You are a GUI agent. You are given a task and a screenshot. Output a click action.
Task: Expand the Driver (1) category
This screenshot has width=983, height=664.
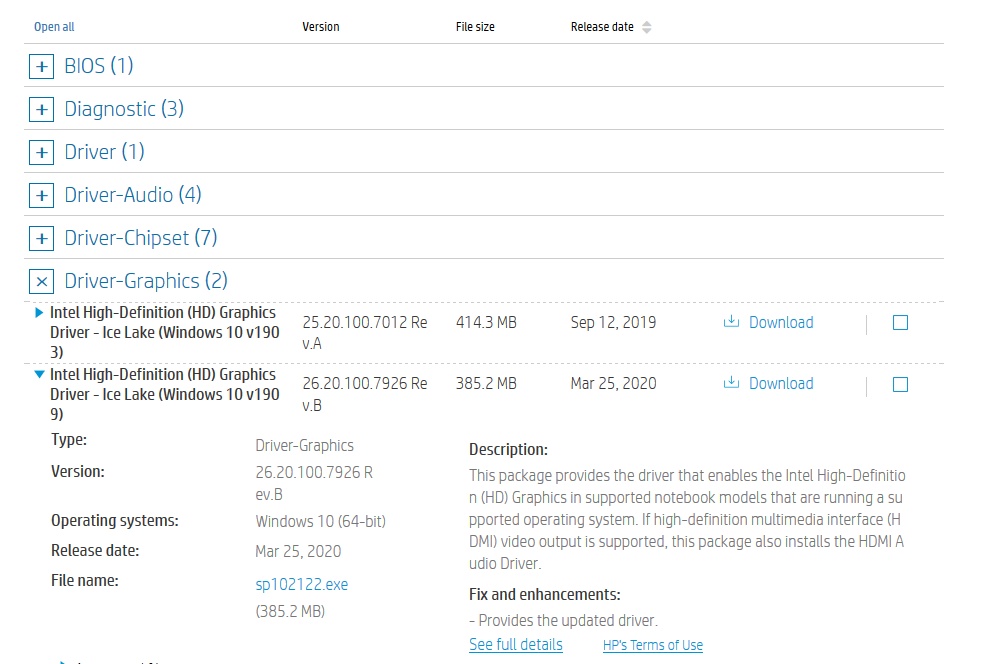41,152
